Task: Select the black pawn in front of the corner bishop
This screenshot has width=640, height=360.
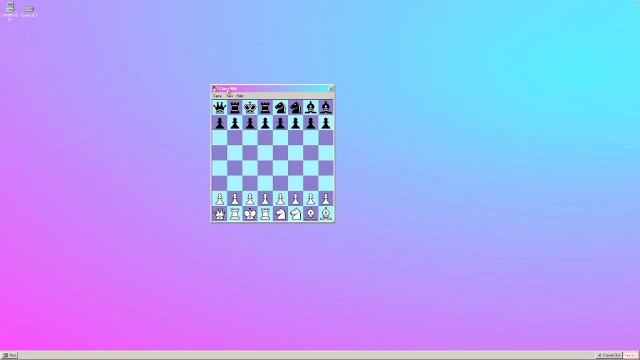Action: (x=326, y=123)
